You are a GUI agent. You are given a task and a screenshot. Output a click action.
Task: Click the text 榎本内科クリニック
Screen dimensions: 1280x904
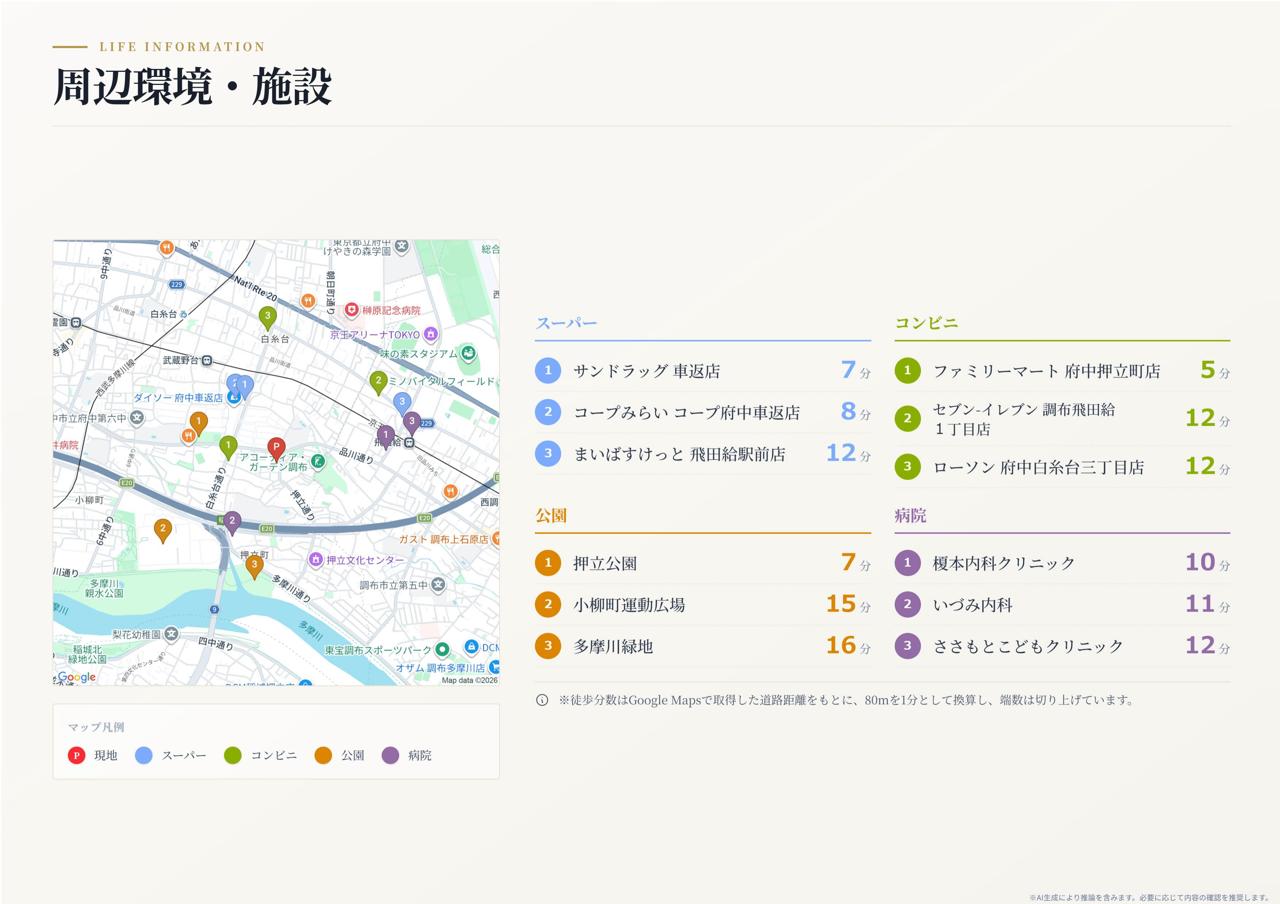[x=1004, y=563]
